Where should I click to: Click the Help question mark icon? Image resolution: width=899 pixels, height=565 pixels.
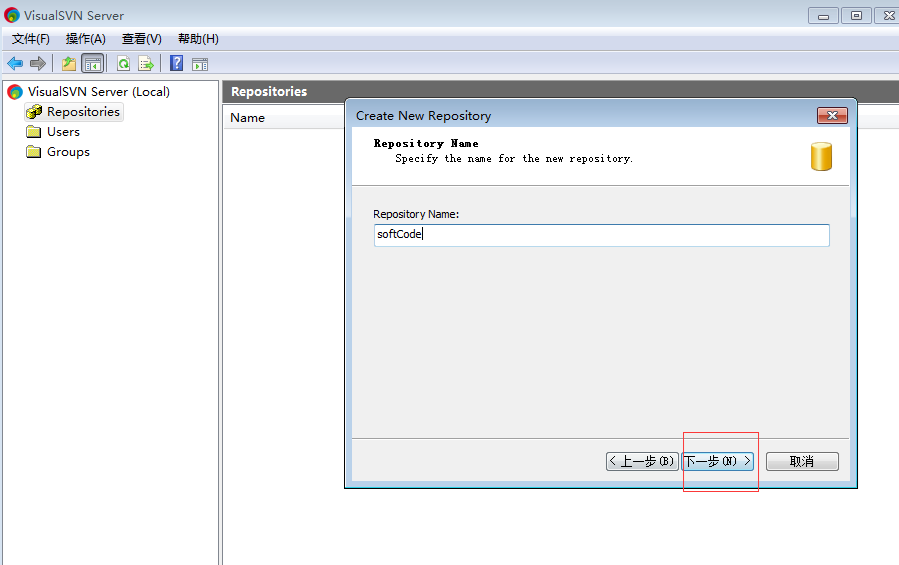coord(177,63)
